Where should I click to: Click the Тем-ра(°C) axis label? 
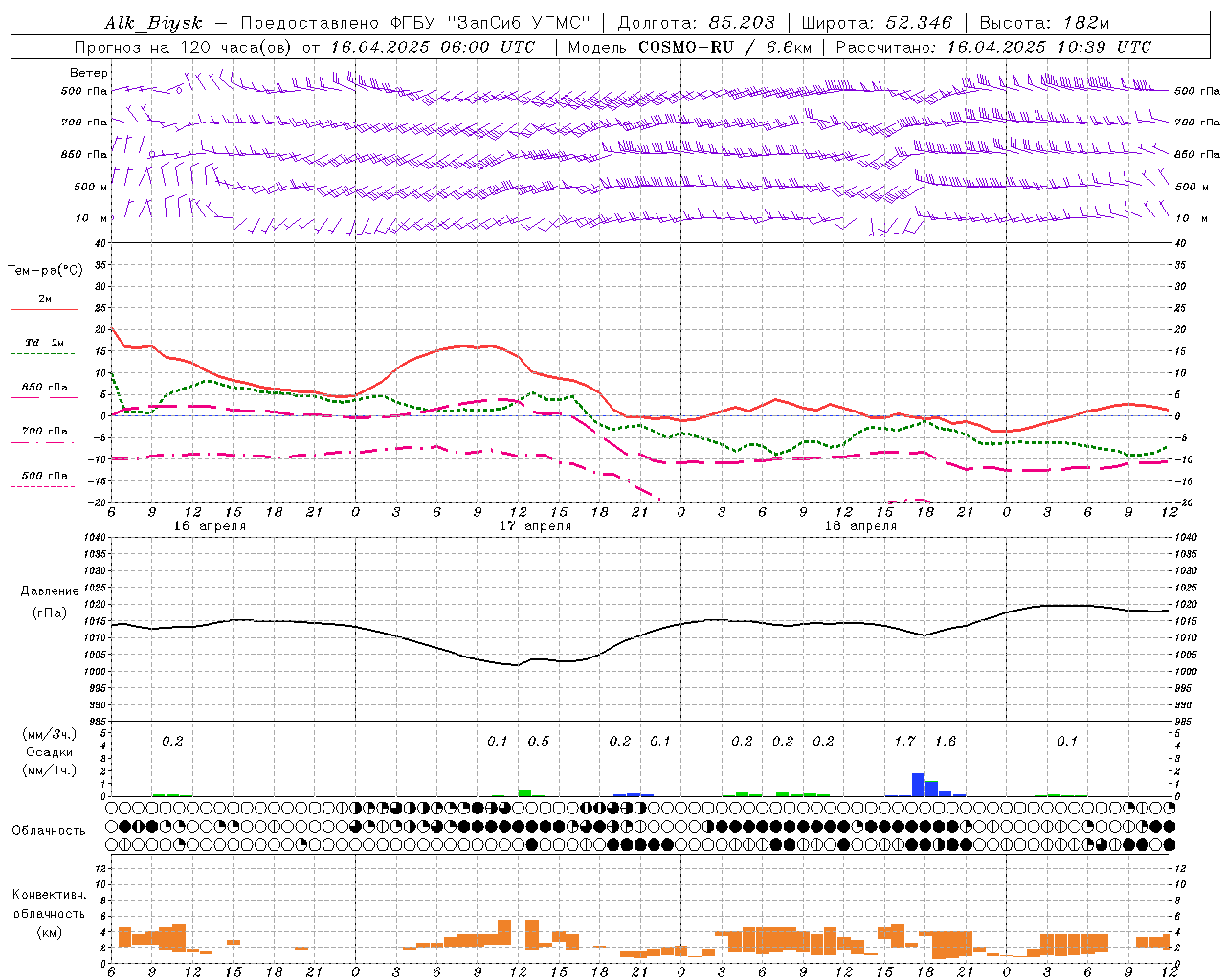(45, 270)
